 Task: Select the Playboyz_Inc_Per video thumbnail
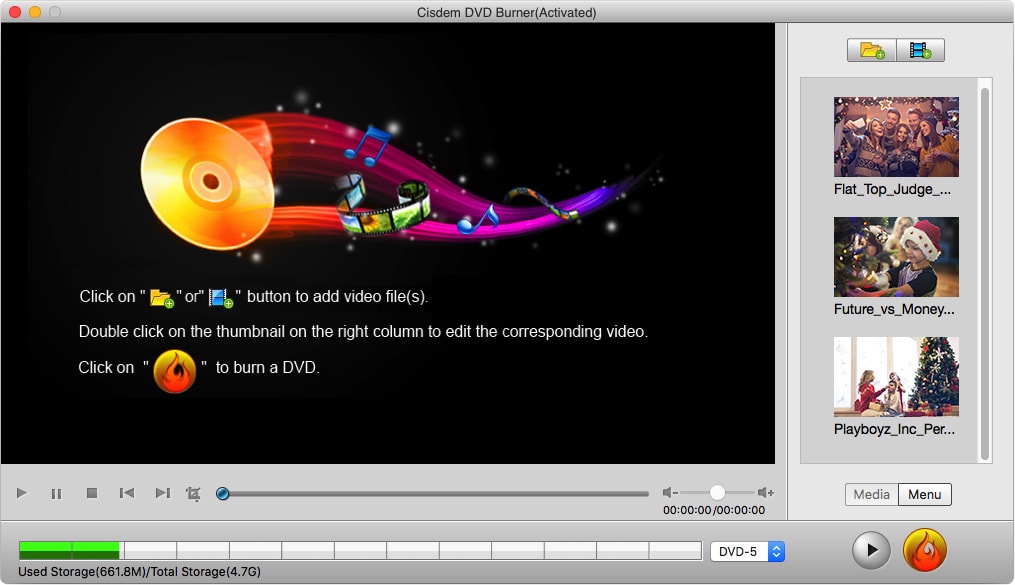point(896,377)
